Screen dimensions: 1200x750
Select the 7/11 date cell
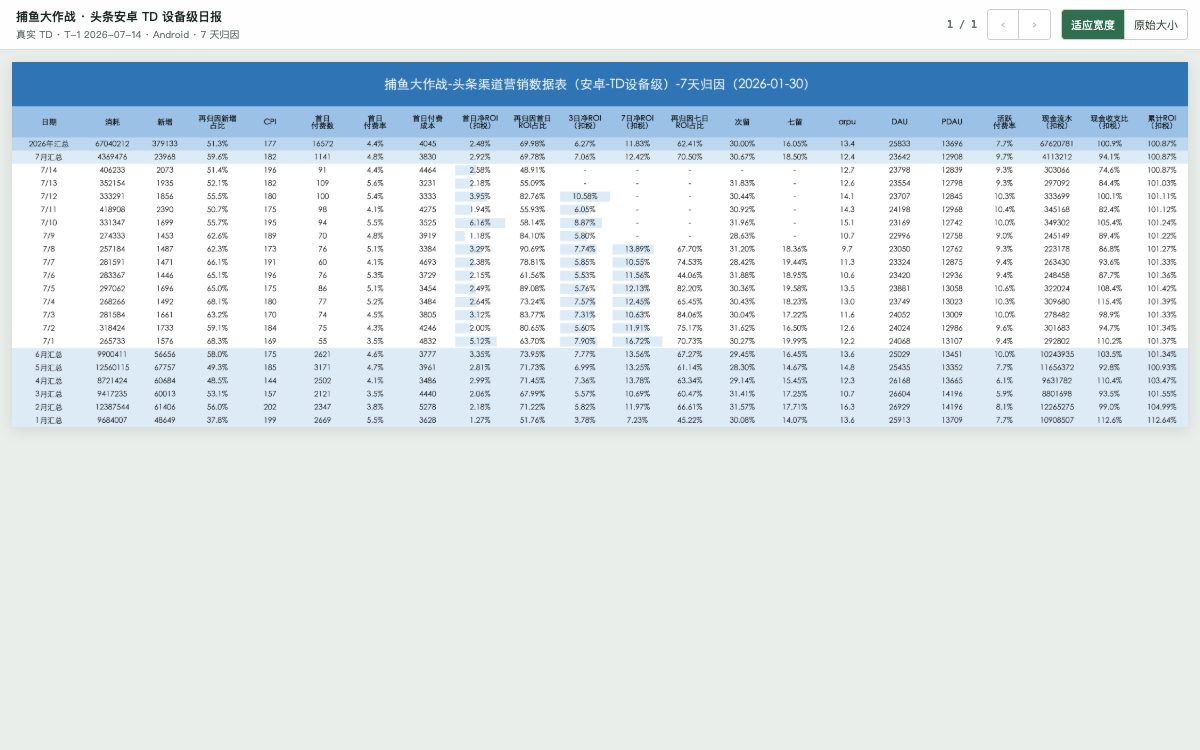tap(49, 209)
